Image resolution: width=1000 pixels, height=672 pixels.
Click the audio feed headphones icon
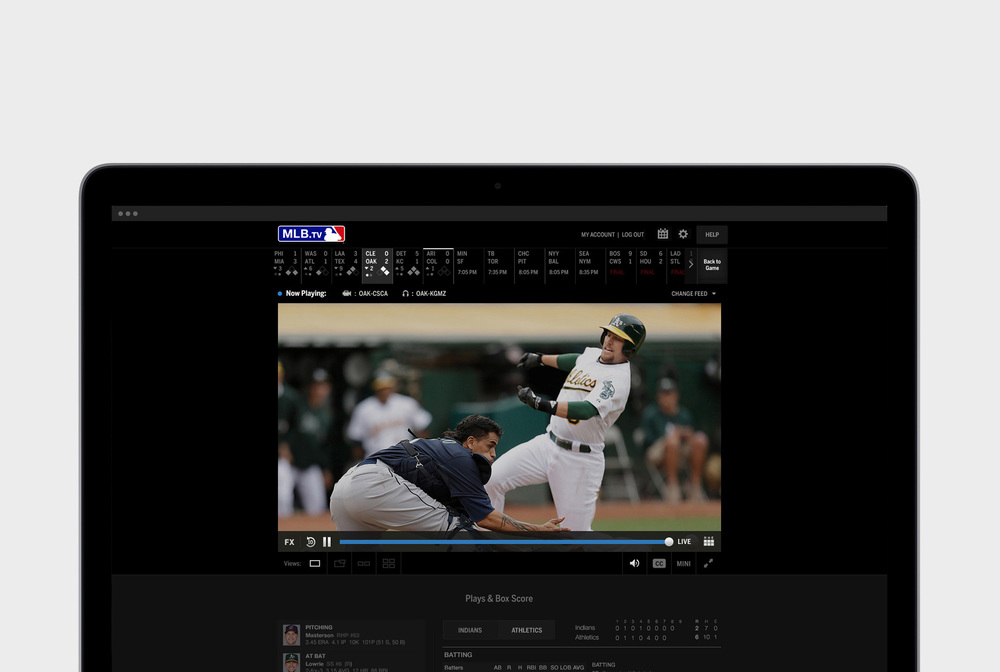click(x=406, y=294)
